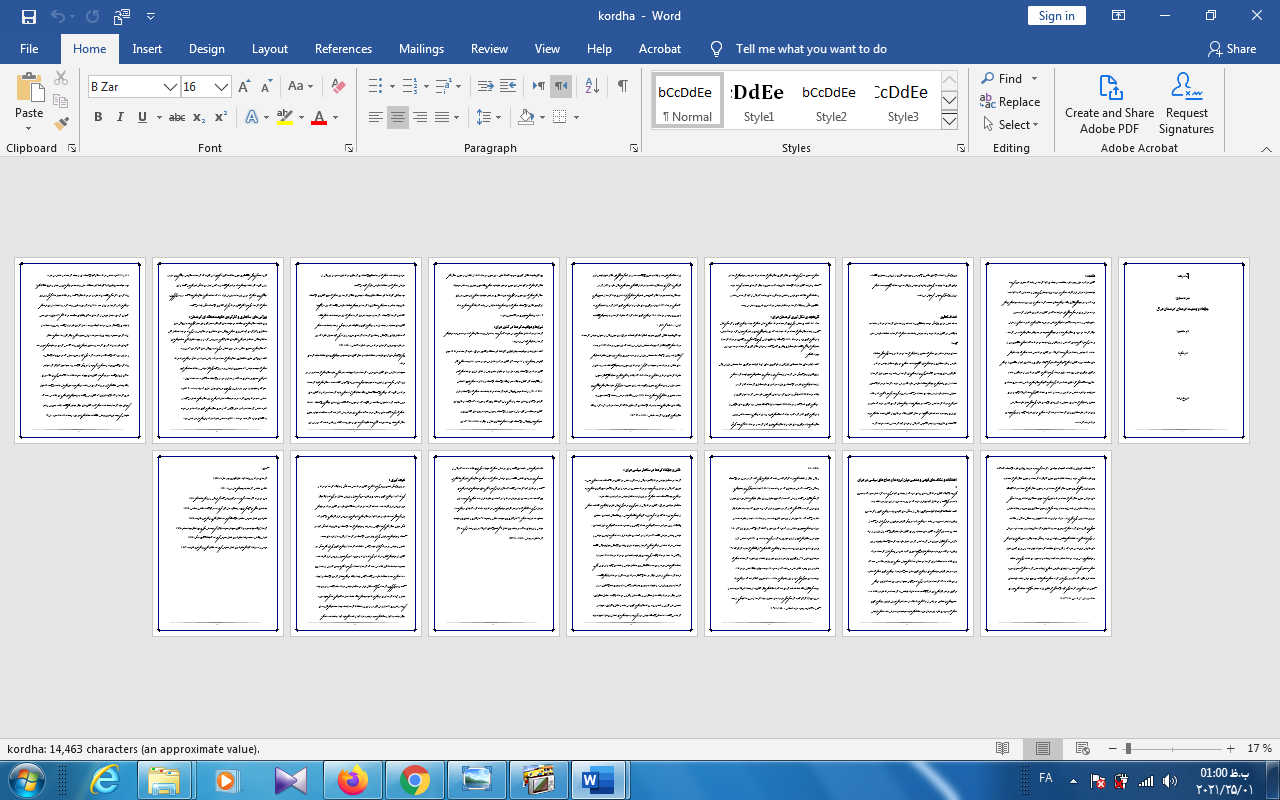
Task: Toggle Show/Hide paragraph marks
Action: pyautogui.click(x=622, y=86)
